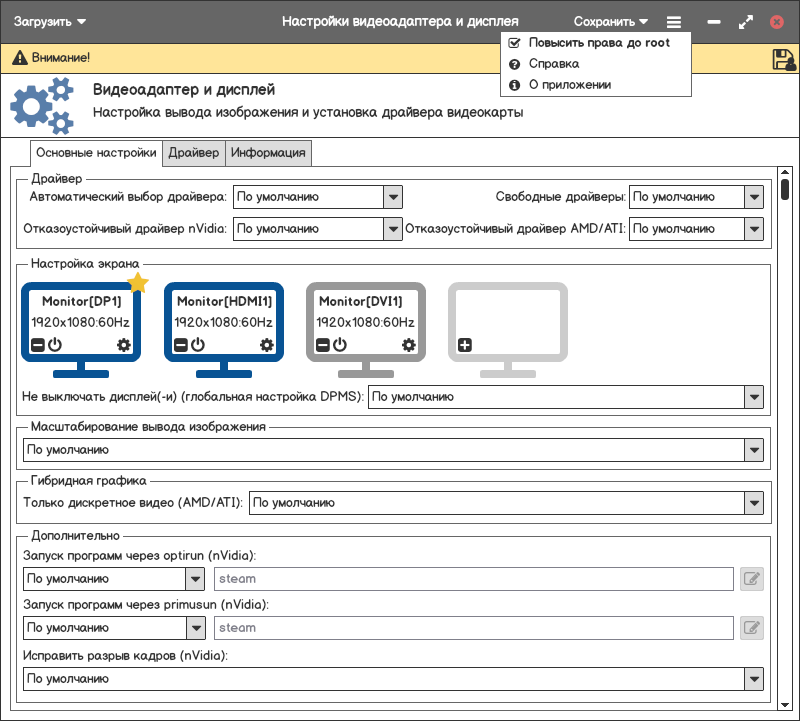Click the save-as-user floppy disk icon
This screenshot has width=800, height=721.
784,59
